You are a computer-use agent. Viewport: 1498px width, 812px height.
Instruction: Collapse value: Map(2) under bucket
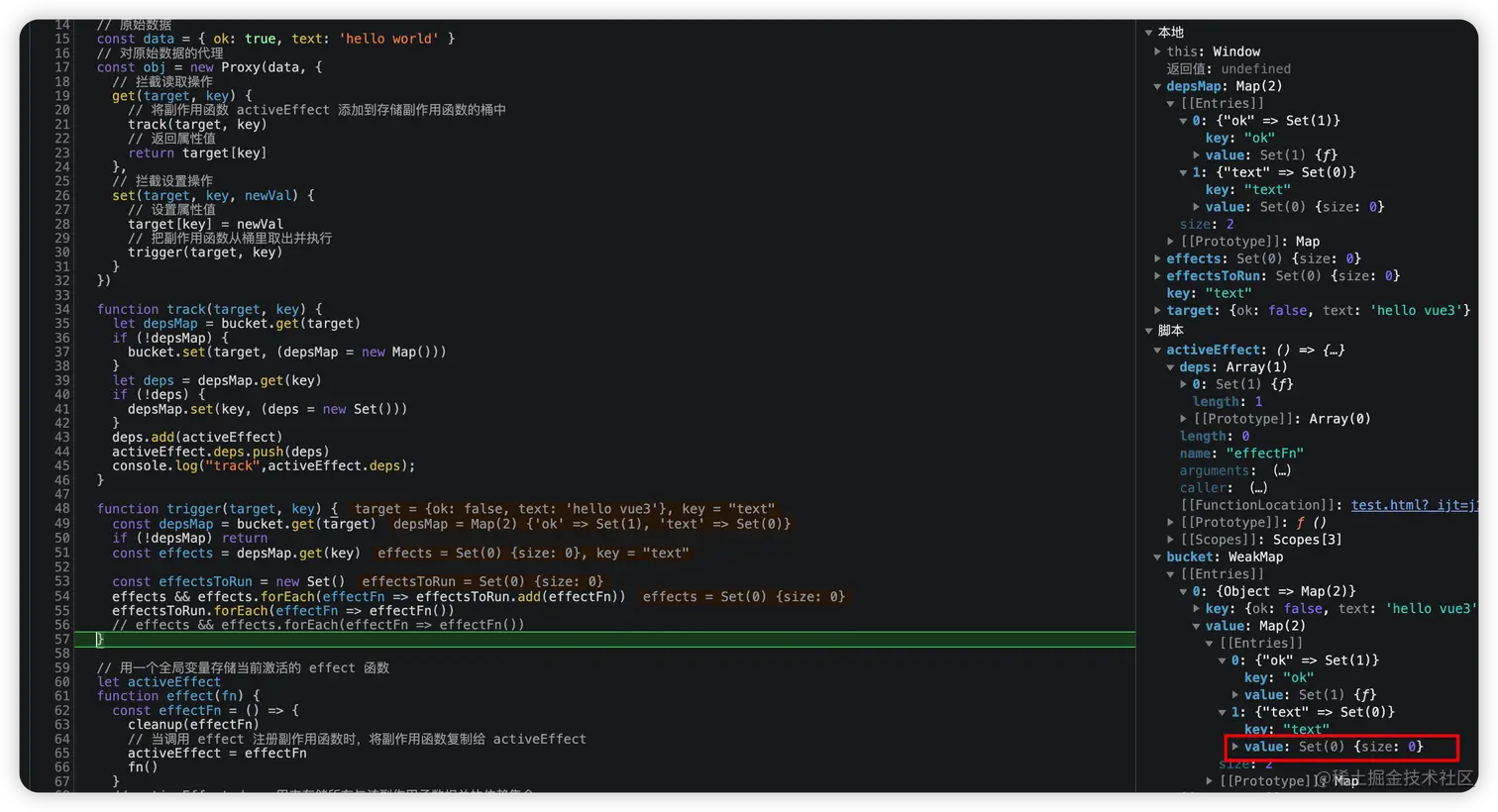tap(1196, 626)
